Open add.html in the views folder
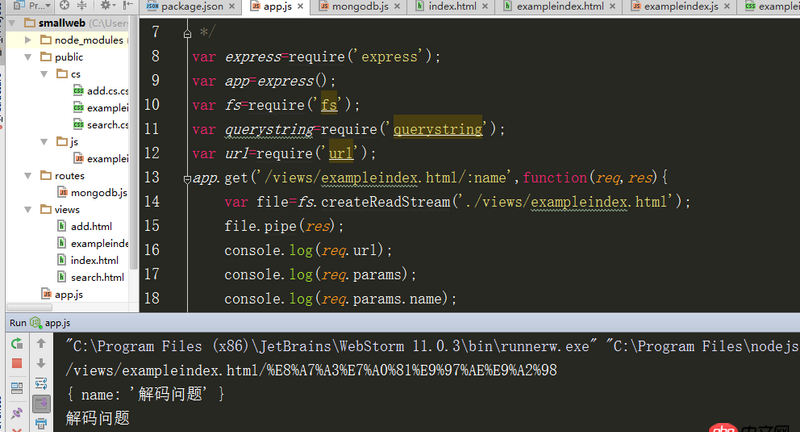The image size is (800, 432). 85,226
